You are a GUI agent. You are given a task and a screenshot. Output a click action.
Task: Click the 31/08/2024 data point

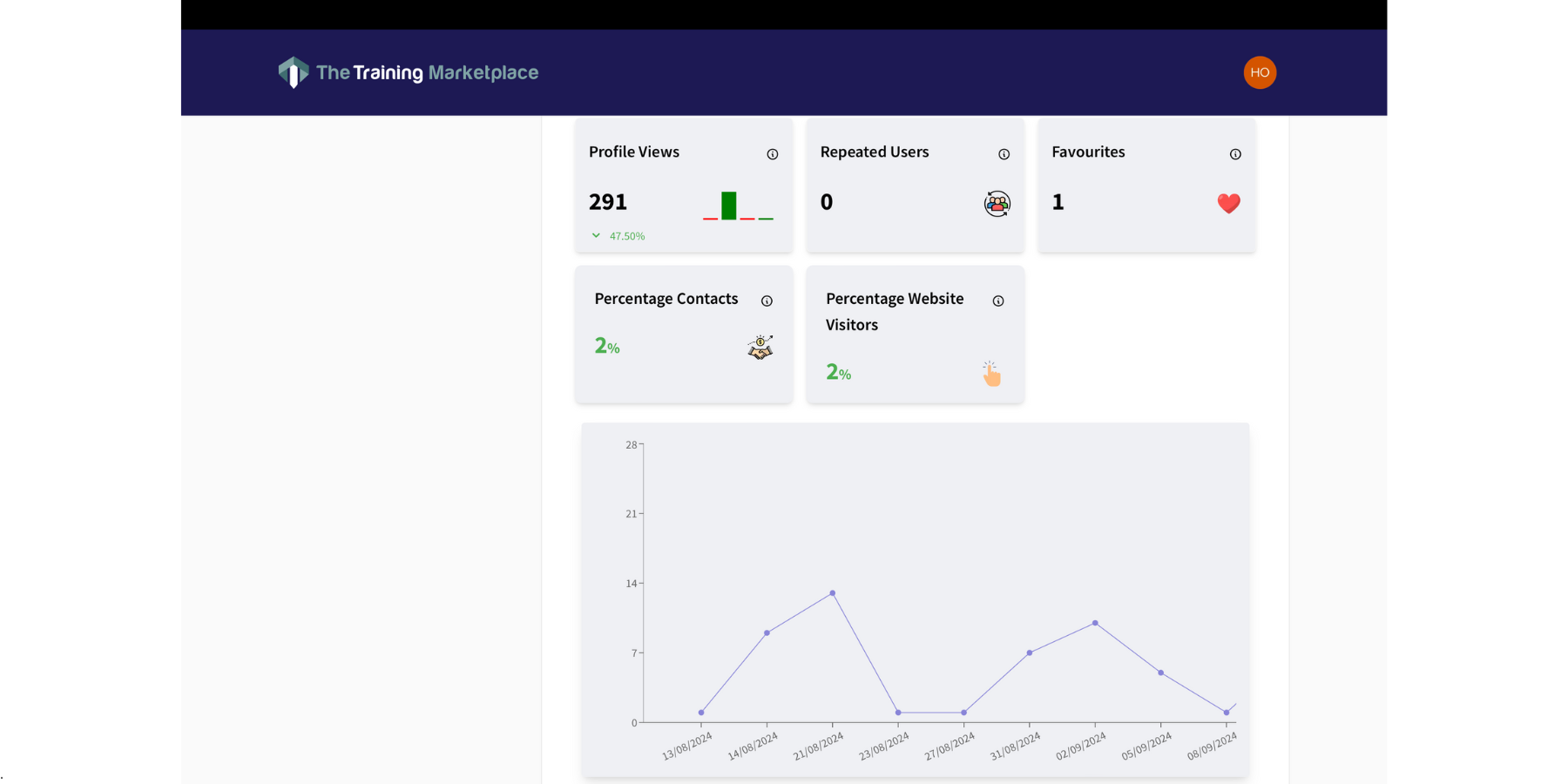(x=1029, y=652)
